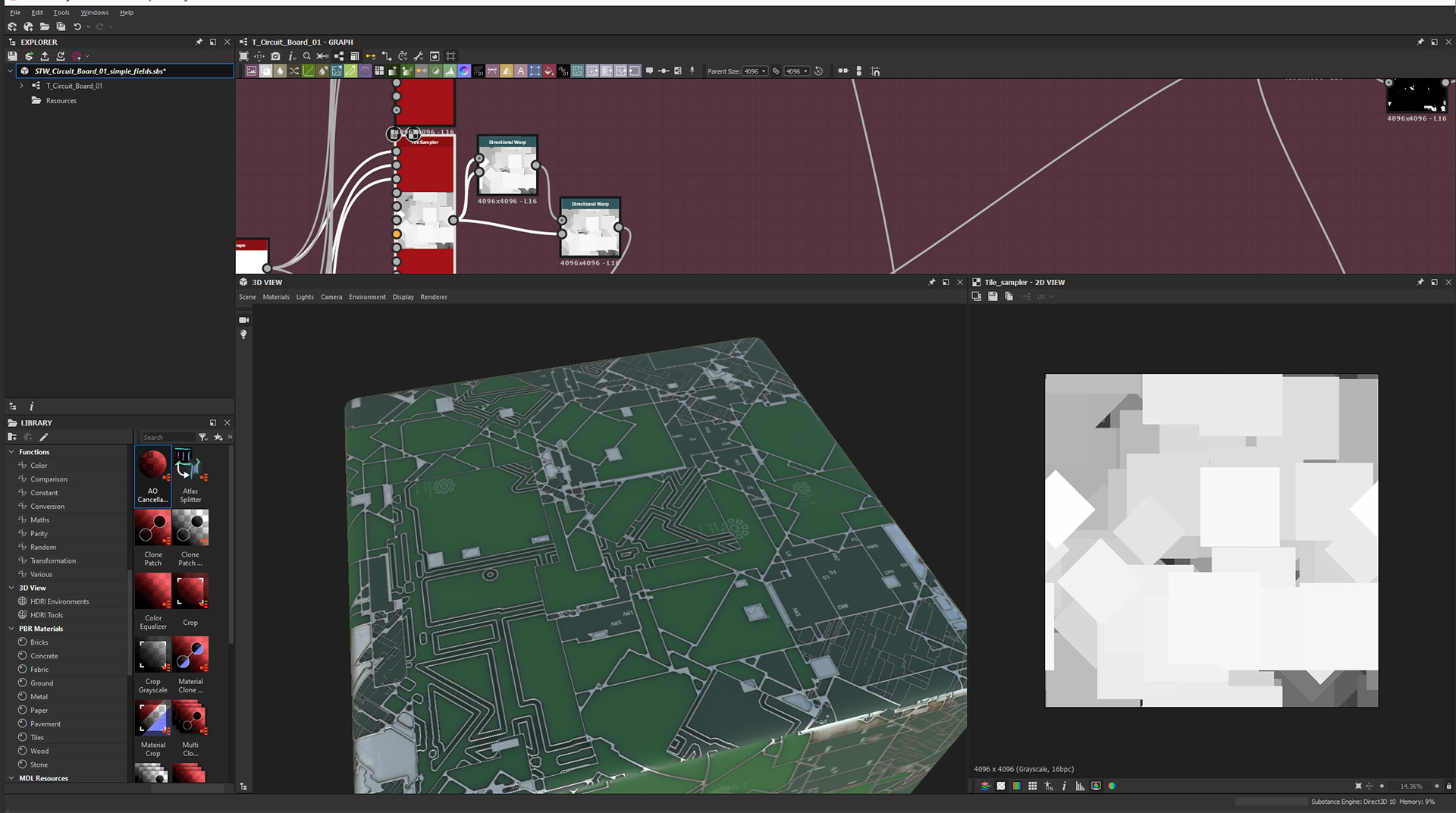The image size is (1456, 813).
Task: Open the Library filter dropdown
Action: pyautogui.click(x=202, y=437)
